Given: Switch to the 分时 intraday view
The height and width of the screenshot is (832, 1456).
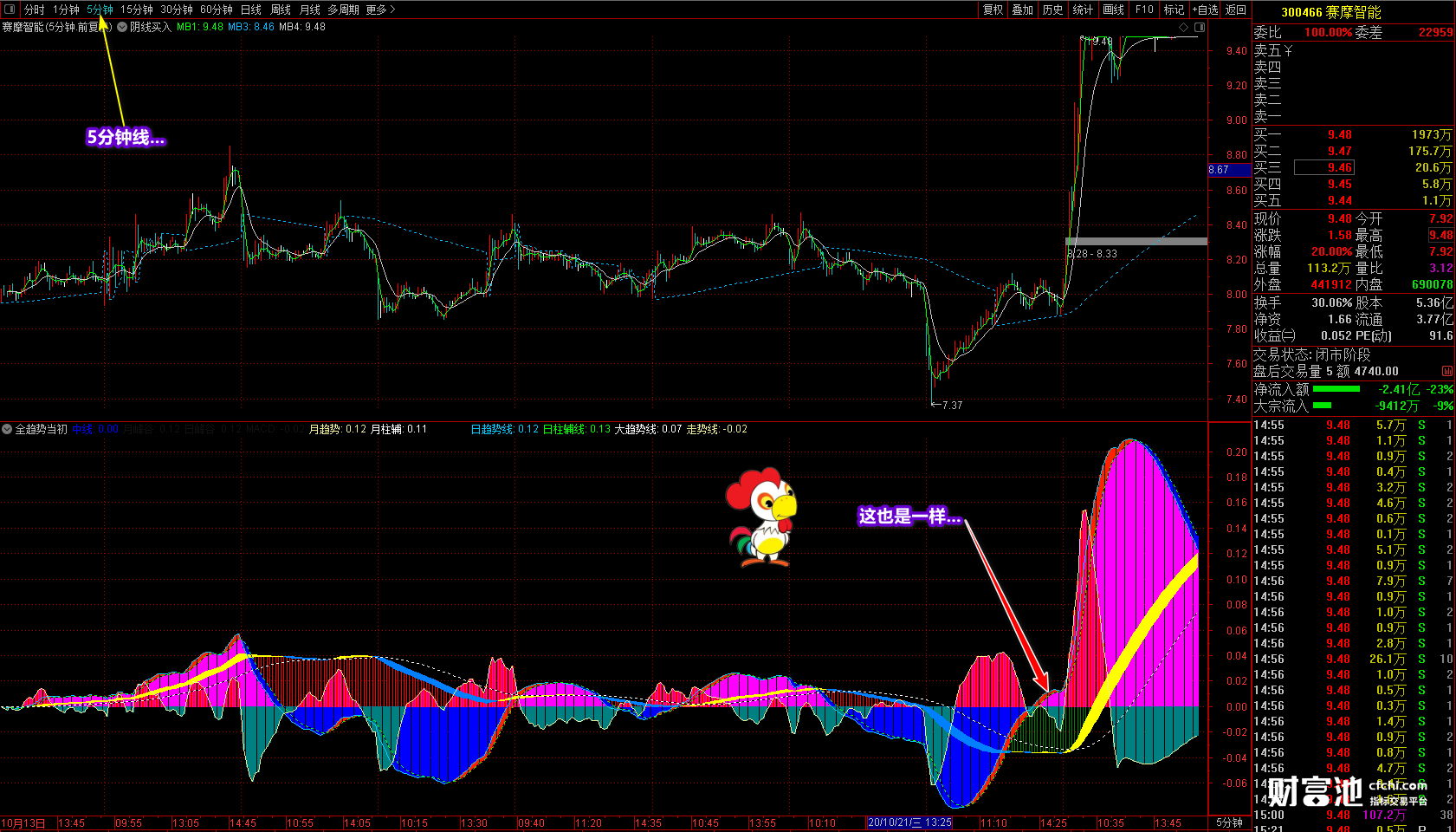Looking at the screenshot, I should [x=35, y=10].
